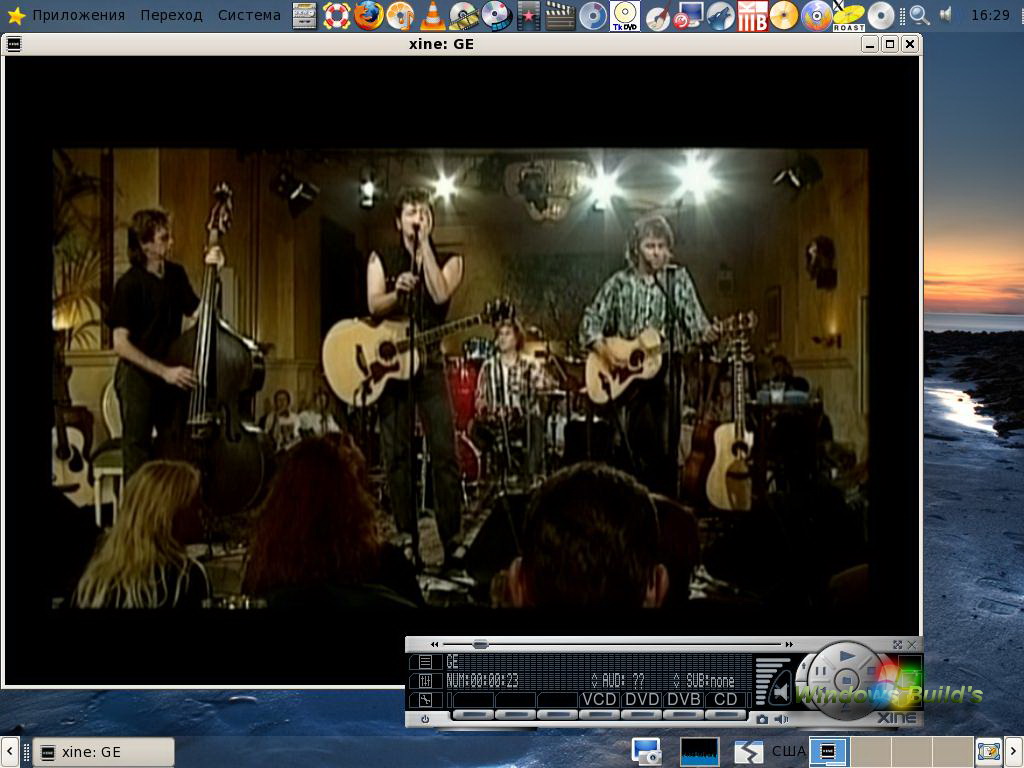Screen dimensions: 1024x768
Task: Click the screenshot tool icon in bottom panel
Action: coord(647,752)
